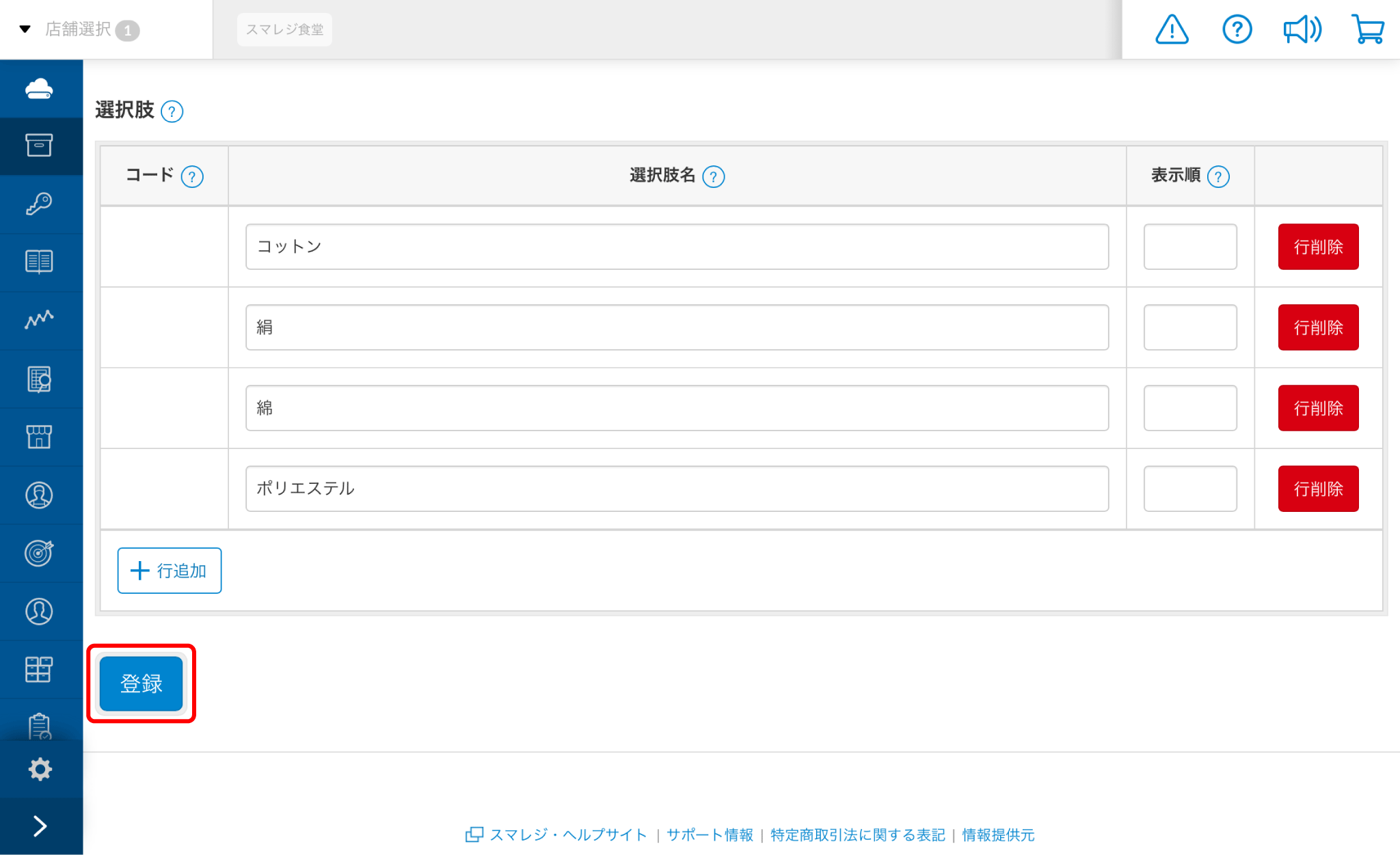Open announcements megaphone icon
Viewport: 1400px width, 855px height.
[1302, 29]
